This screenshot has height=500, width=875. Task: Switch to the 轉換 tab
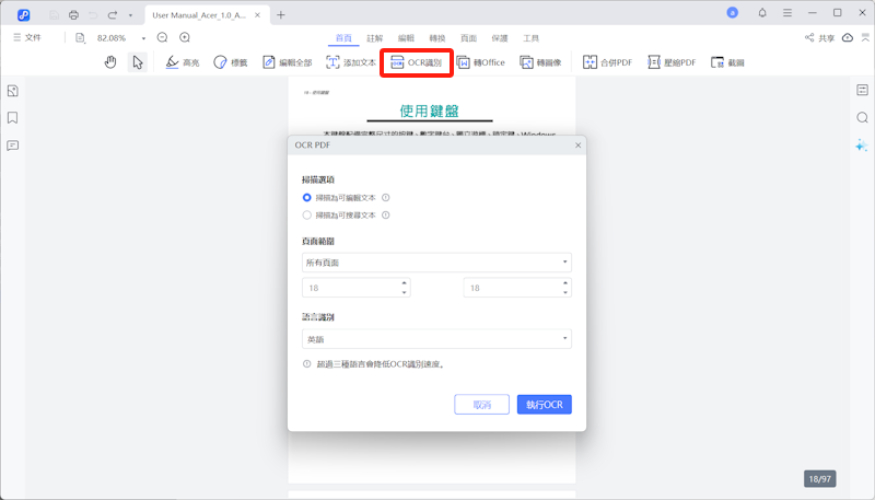438,38
